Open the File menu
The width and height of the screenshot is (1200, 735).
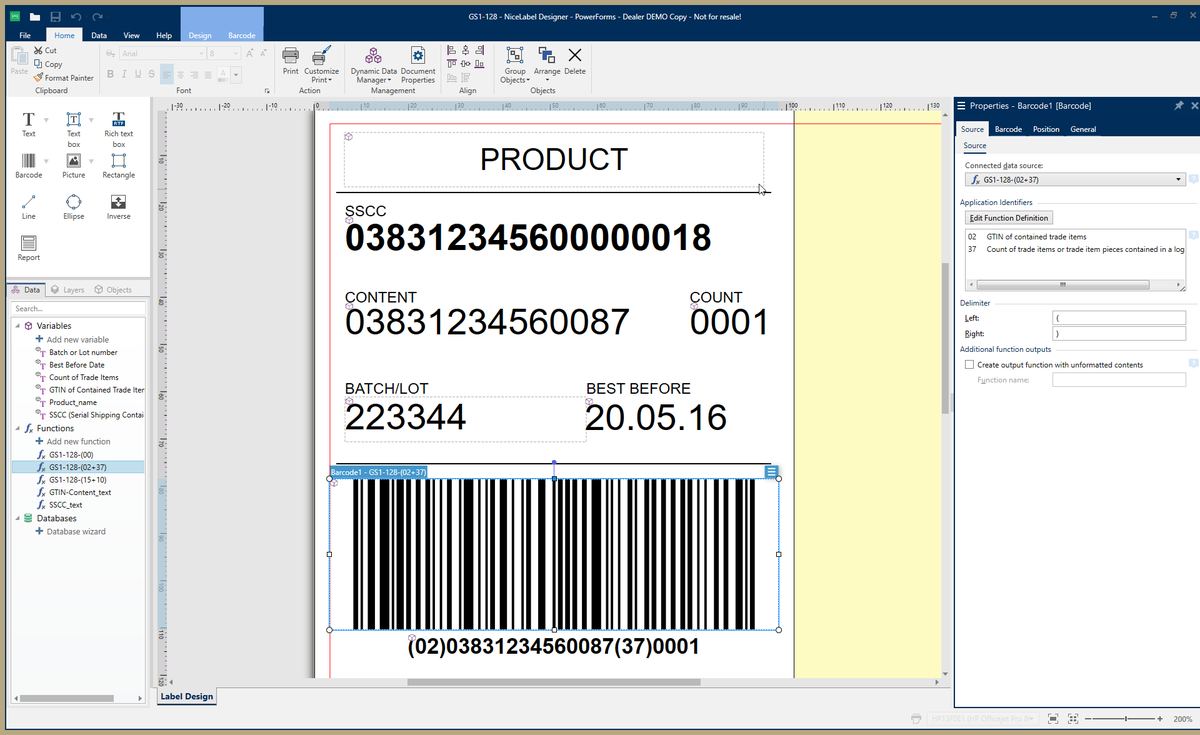pos(25,35)
